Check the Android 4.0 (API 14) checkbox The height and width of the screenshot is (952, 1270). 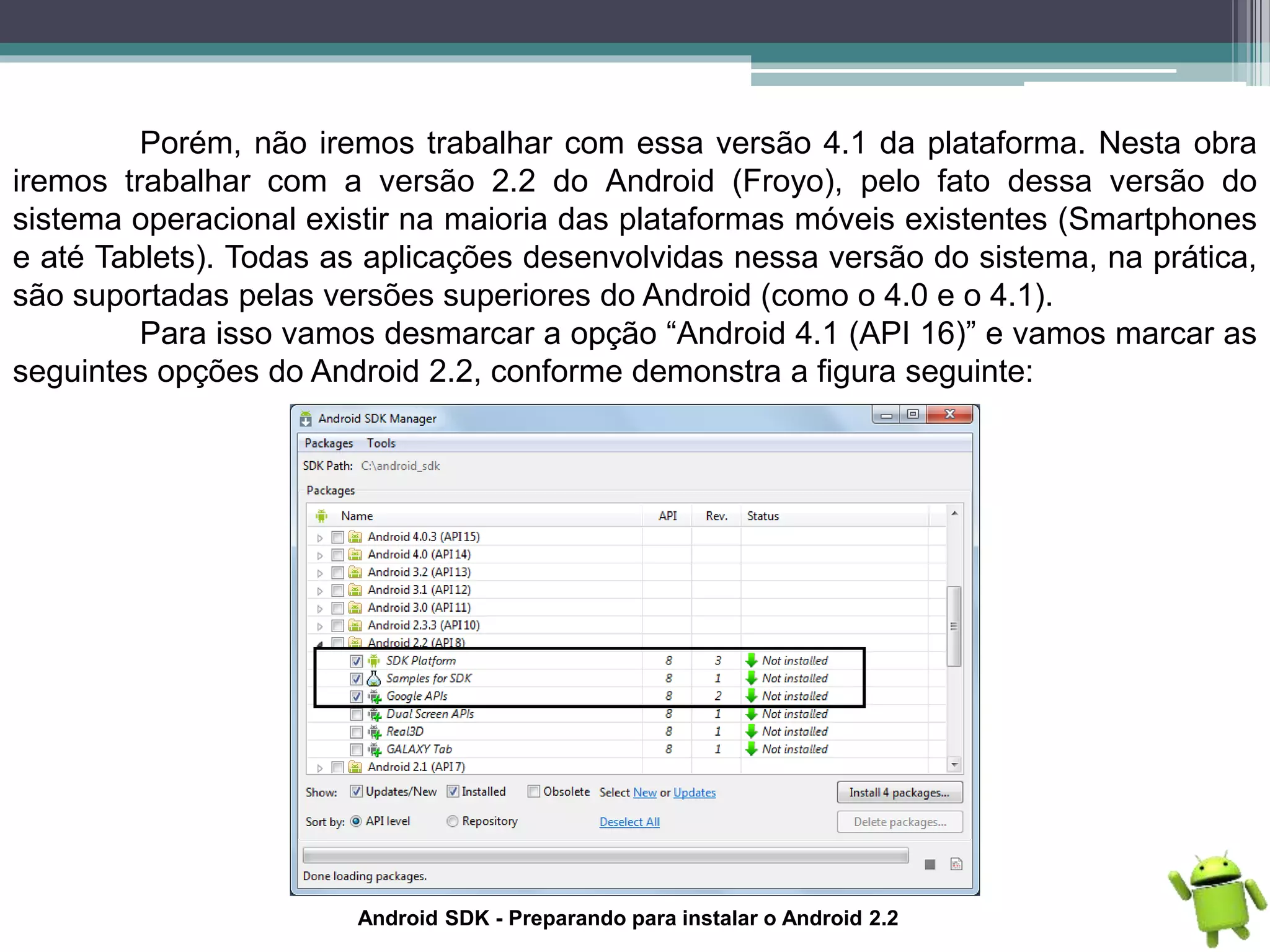[338, 555]
